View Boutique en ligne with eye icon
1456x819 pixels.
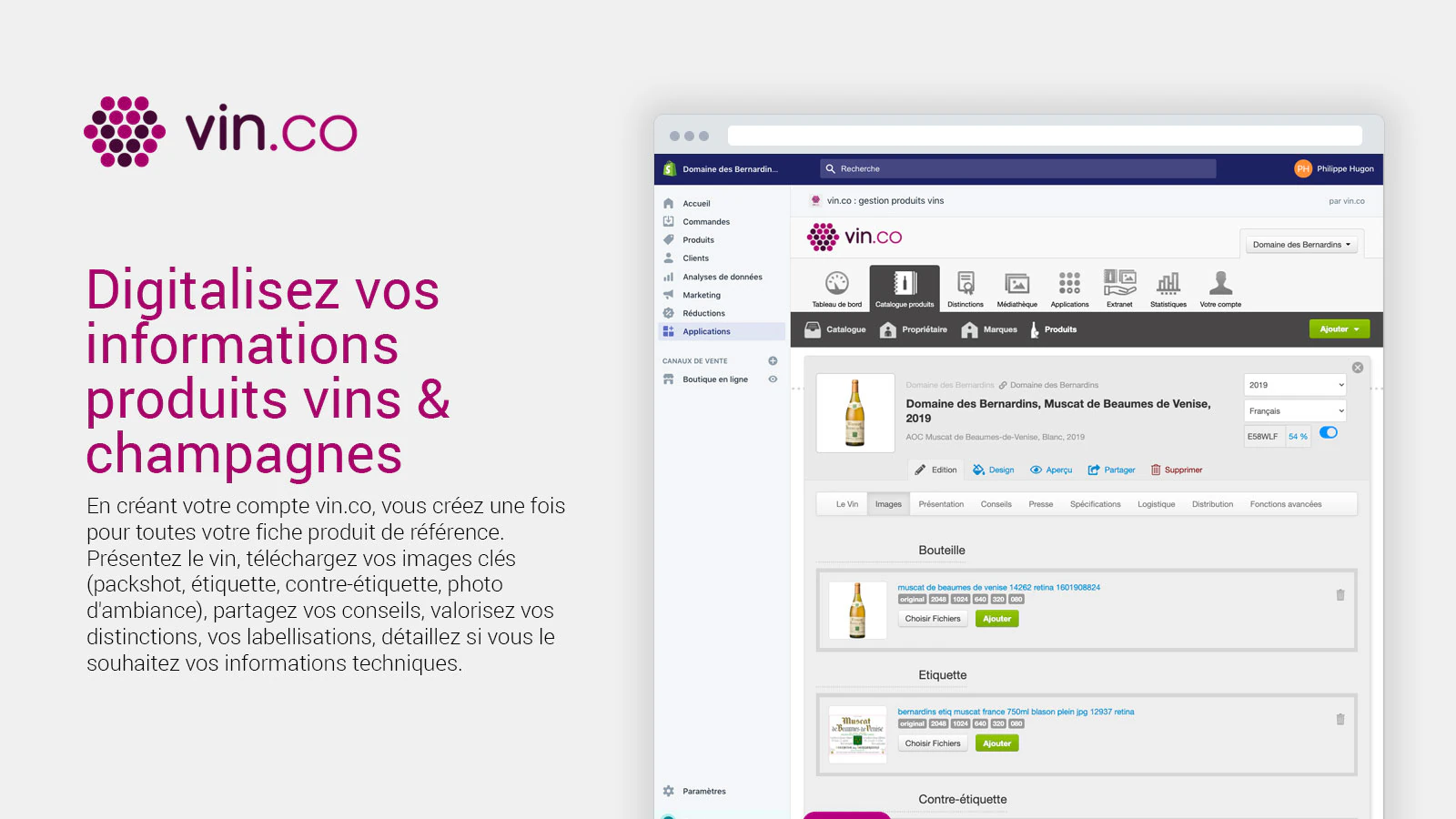[773, 379]
